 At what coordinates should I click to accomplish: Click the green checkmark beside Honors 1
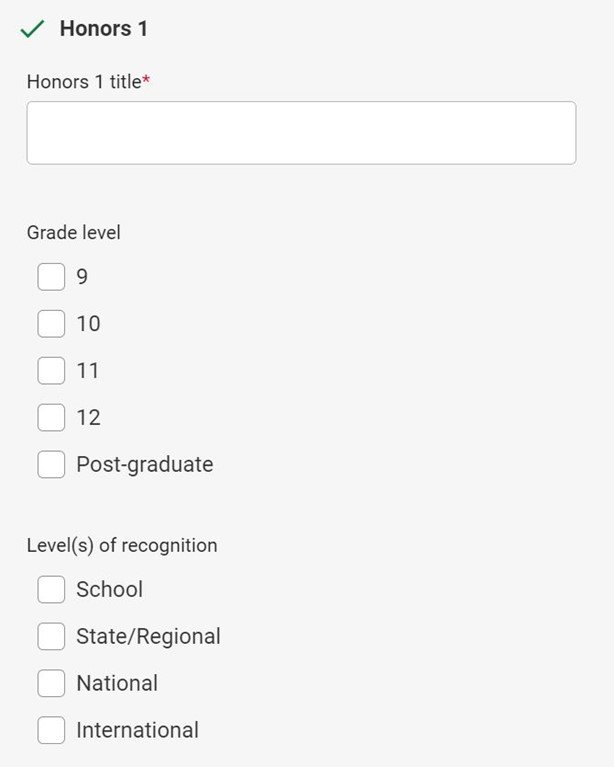click(x=33, y=30)
